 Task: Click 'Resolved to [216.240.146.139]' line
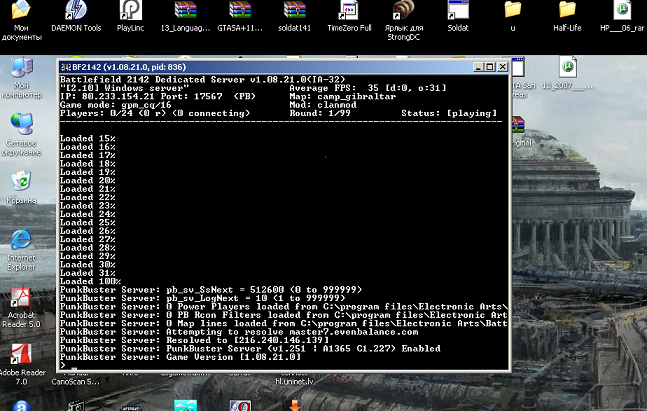pyautogui.click(x=248, y=340)
